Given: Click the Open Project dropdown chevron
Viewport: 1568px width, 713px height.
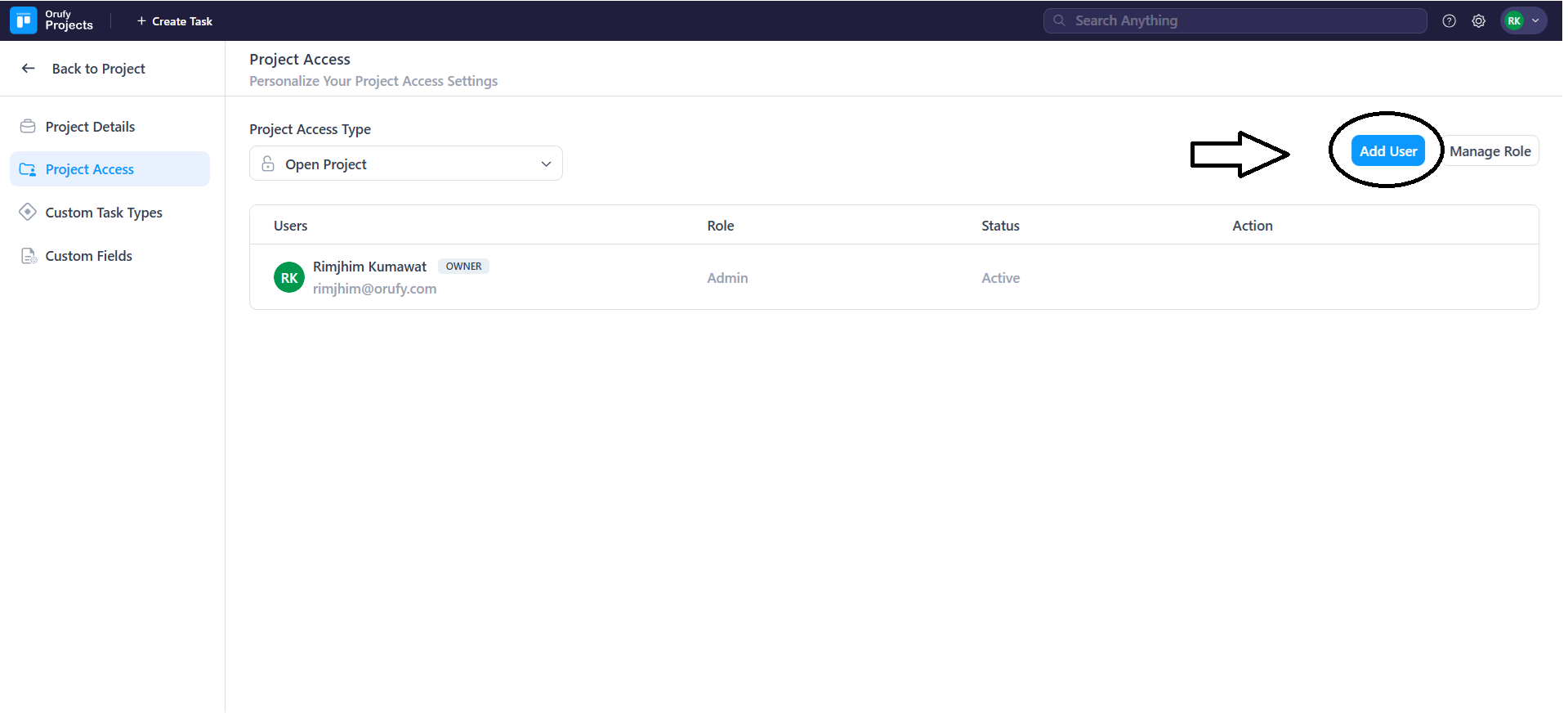Looking at the screenshot, I should [546, 164].
